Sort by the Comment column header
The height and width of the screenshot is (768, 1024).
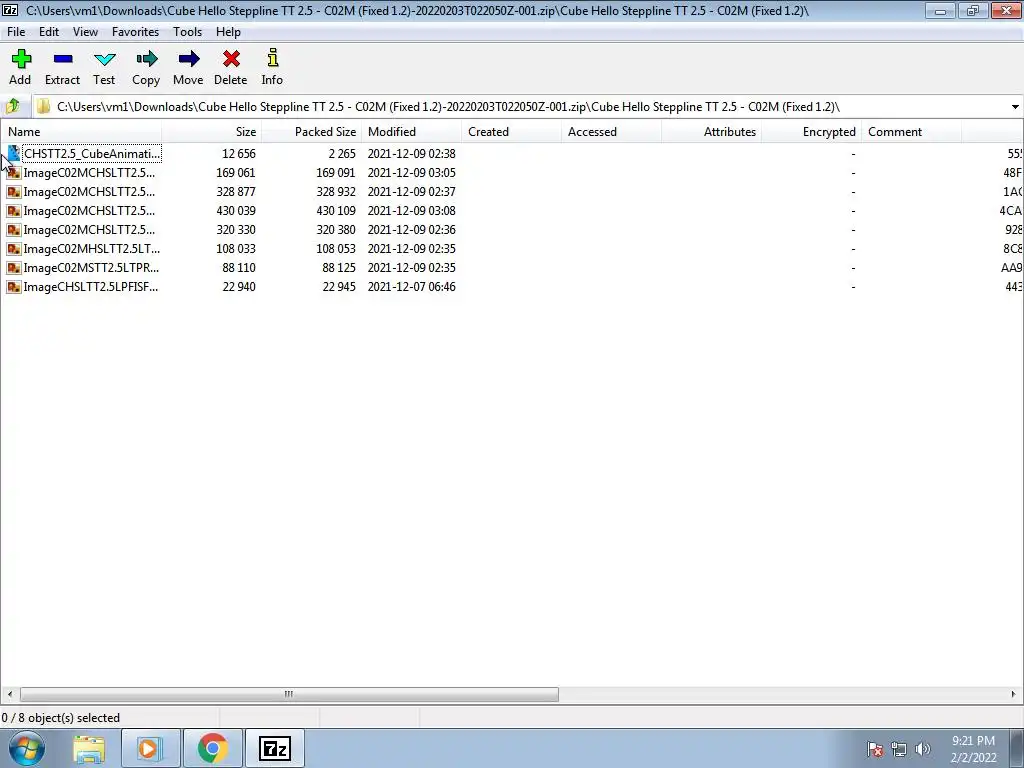point(911,131)
